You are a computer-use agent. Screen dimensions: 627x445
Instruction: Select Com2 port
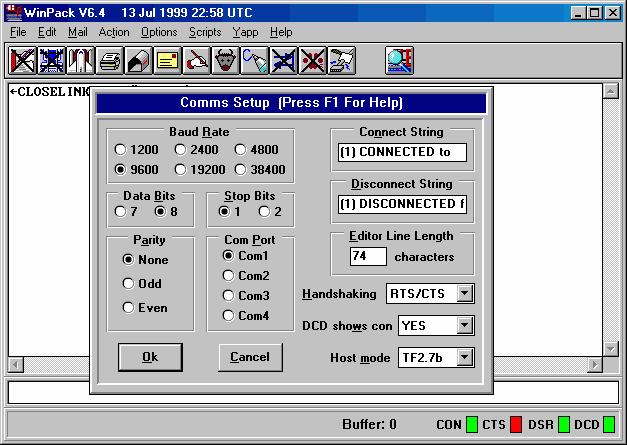tap(228, 275)
